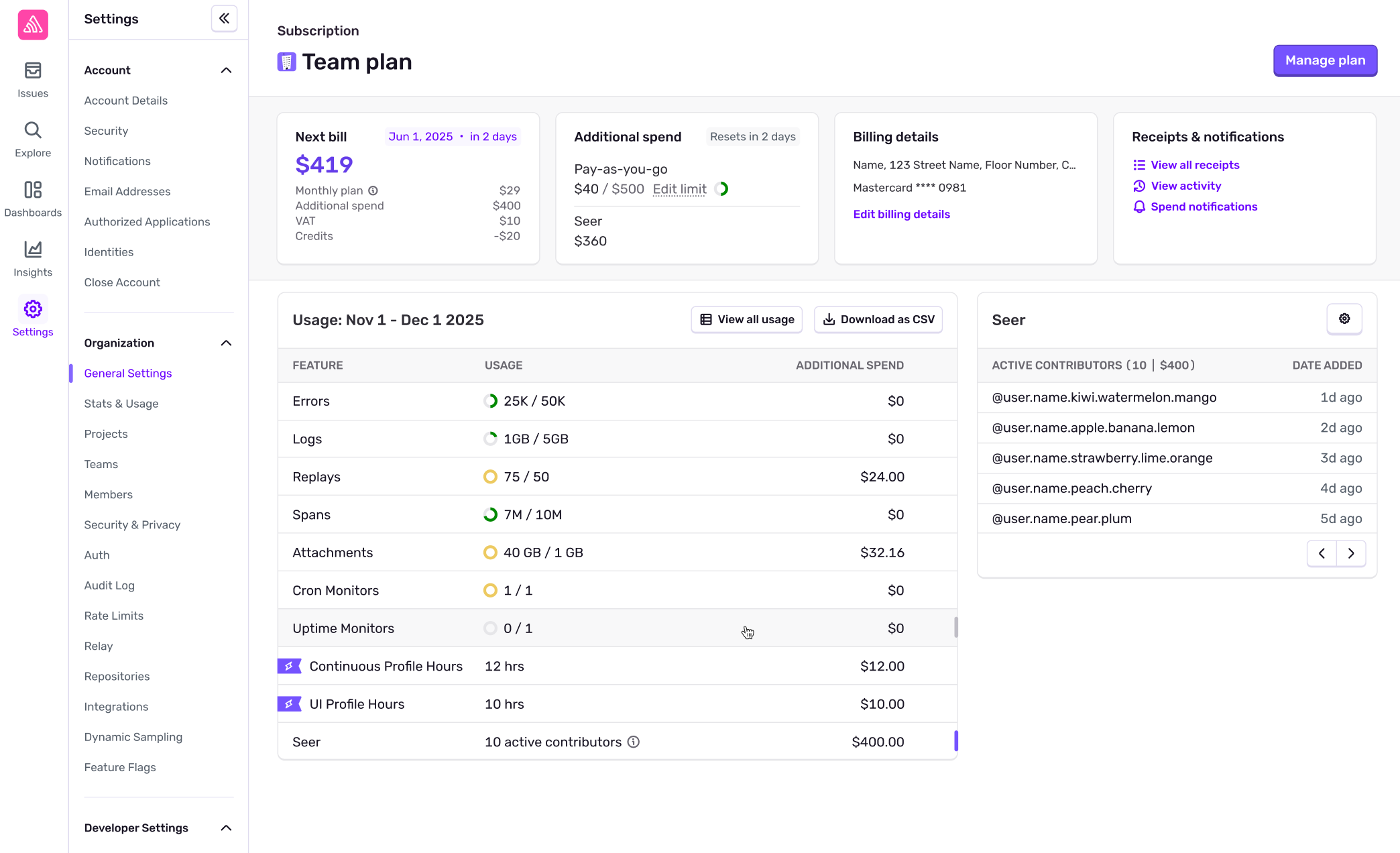
Task: Click the Sentry logo icon
Action: pyautogui.click(x=33, y=25)
